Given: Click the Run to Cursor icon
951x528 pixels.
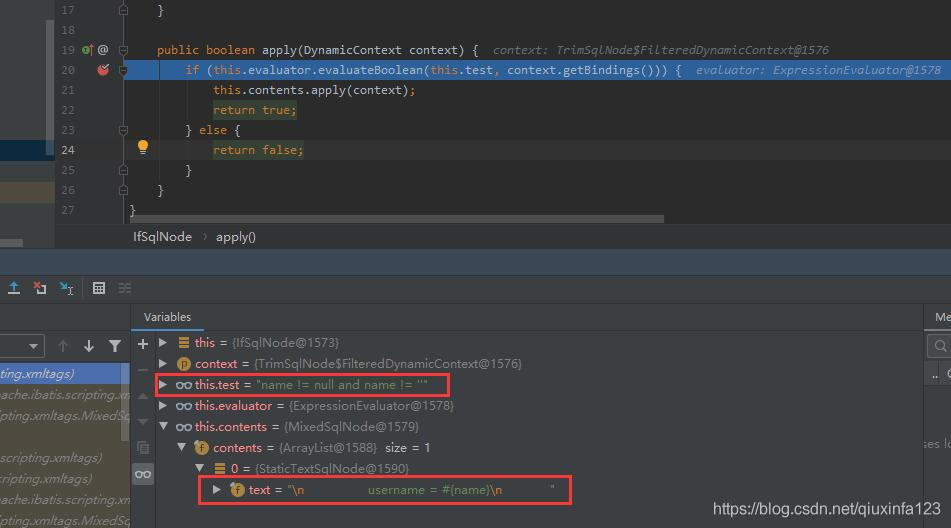Looking at the screenshot, I should [x=66, y=288].
